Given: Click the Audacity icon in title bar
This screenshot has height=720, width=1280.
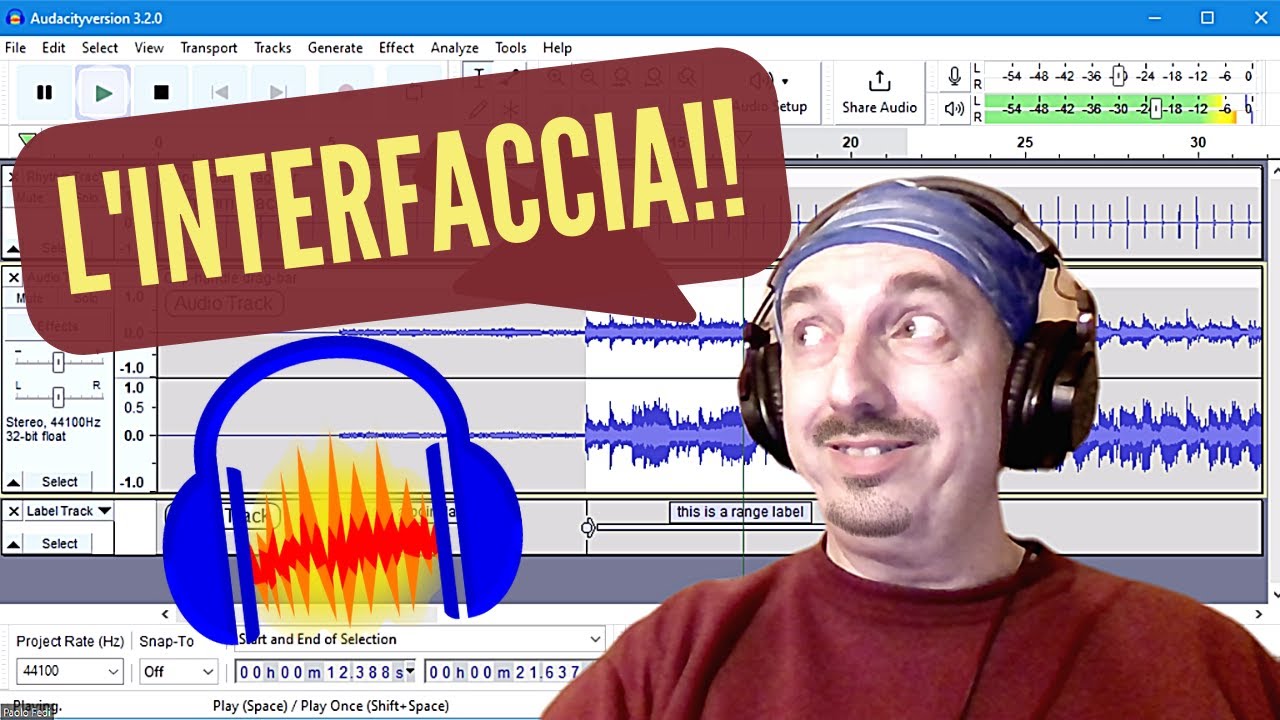Looking at the screenshot, I should (15, 18).
